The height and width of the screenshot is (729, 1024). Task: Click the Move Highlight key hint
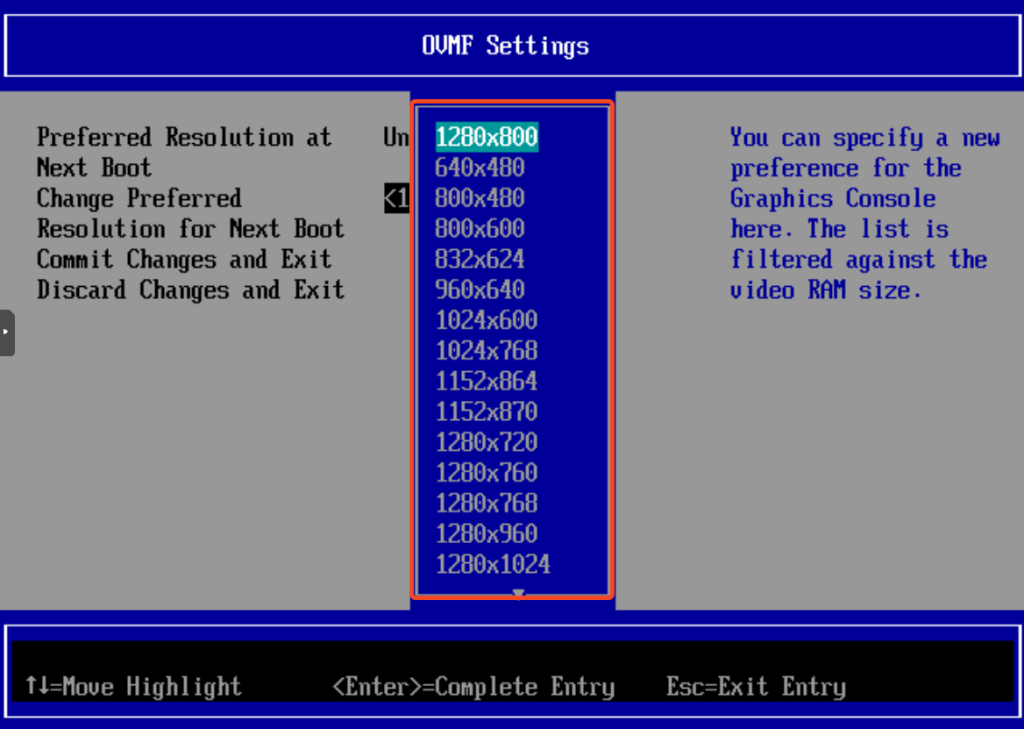[133, 687]
